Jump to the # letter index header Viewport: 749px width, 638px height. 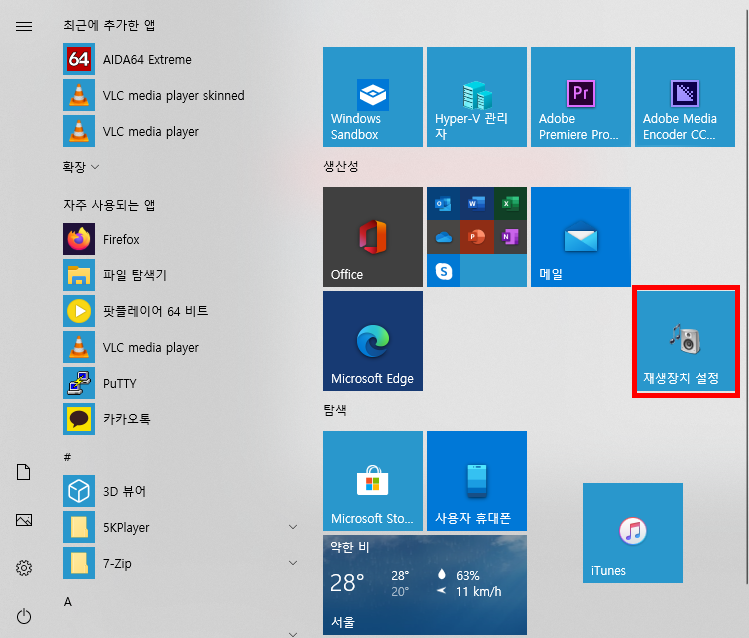(x=67, y=457)
